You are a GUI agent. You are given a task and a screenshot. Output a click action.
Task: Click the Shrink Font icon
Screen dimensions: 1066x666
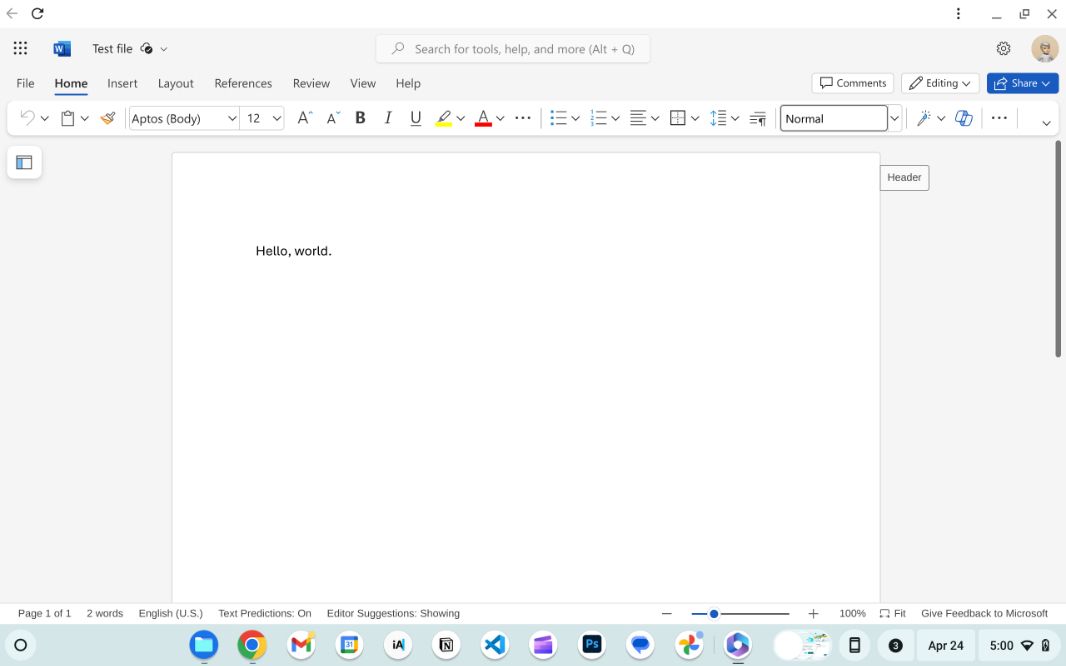point(333,118)
